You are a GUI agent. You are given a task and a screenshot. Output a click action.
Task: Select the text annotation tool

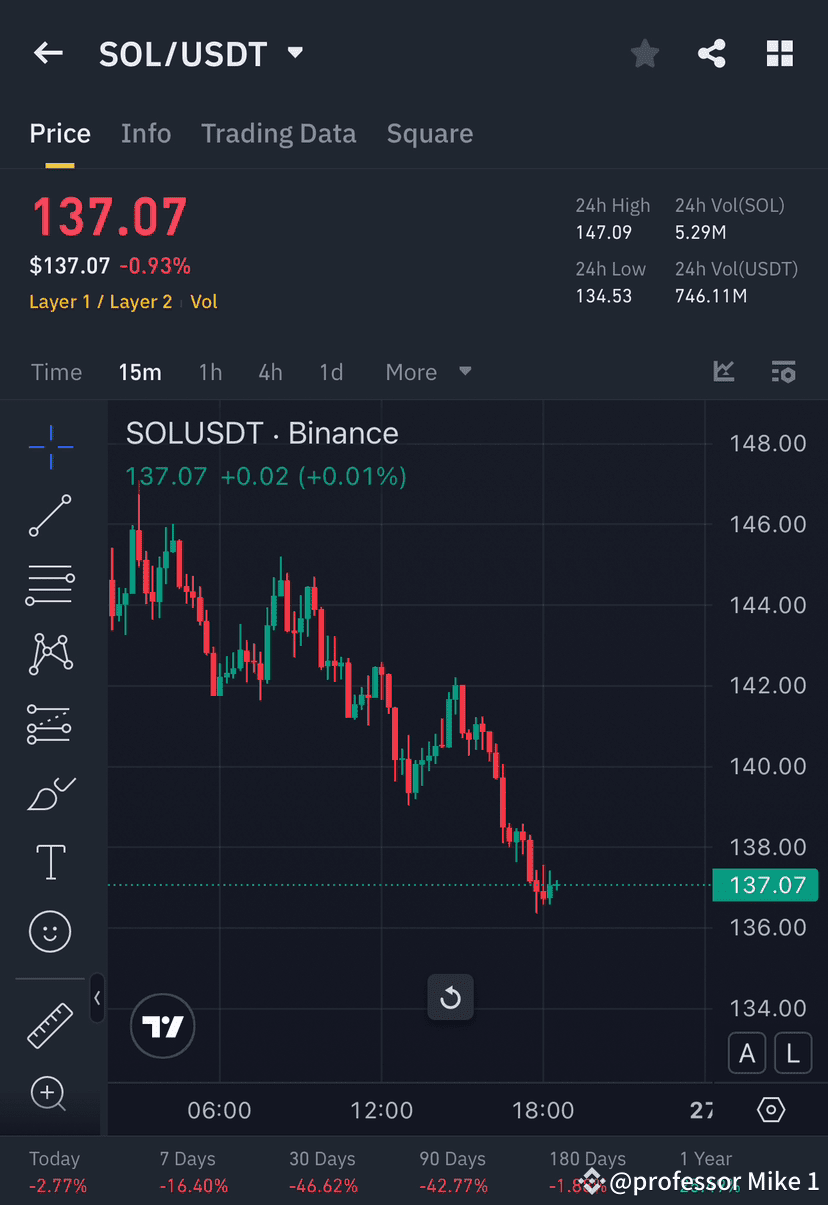pos(49,861)
